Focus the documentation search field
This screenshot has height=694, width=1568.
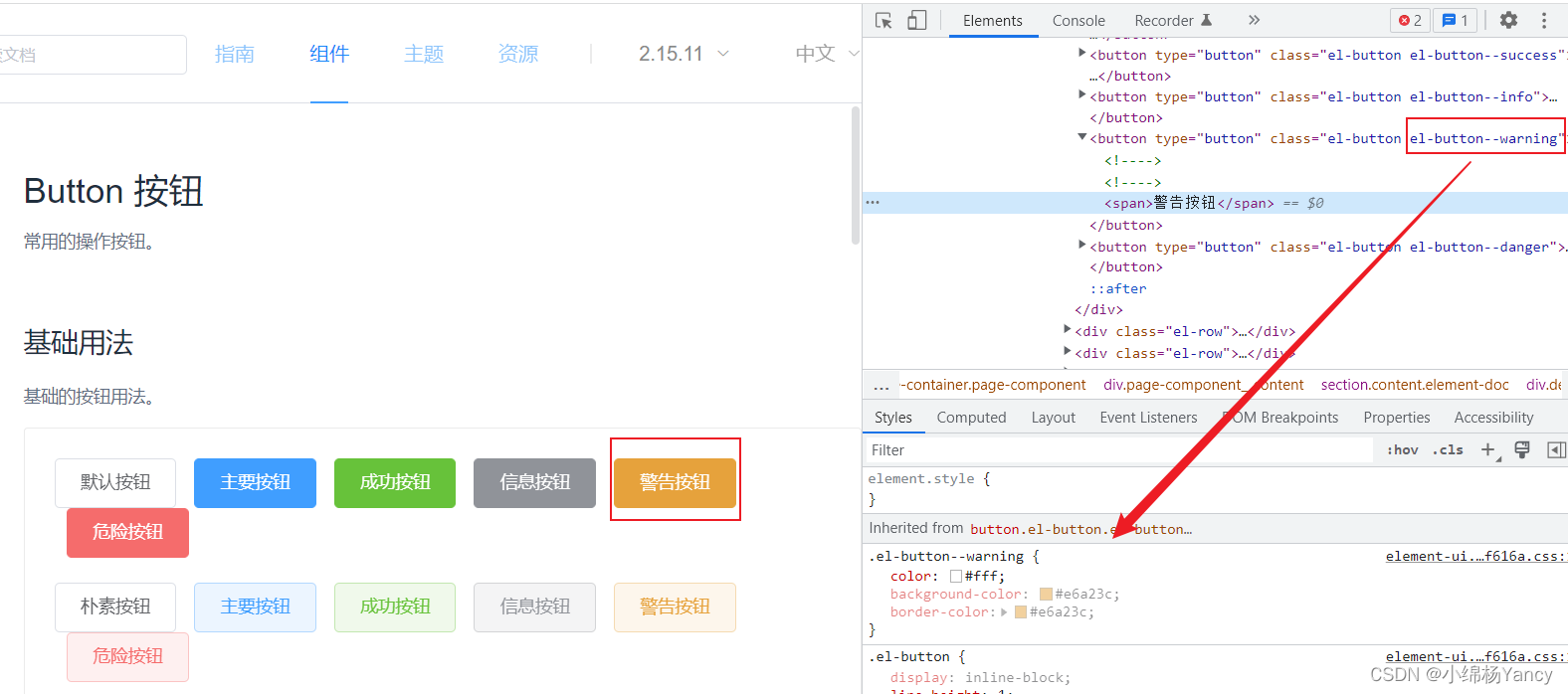92,55
